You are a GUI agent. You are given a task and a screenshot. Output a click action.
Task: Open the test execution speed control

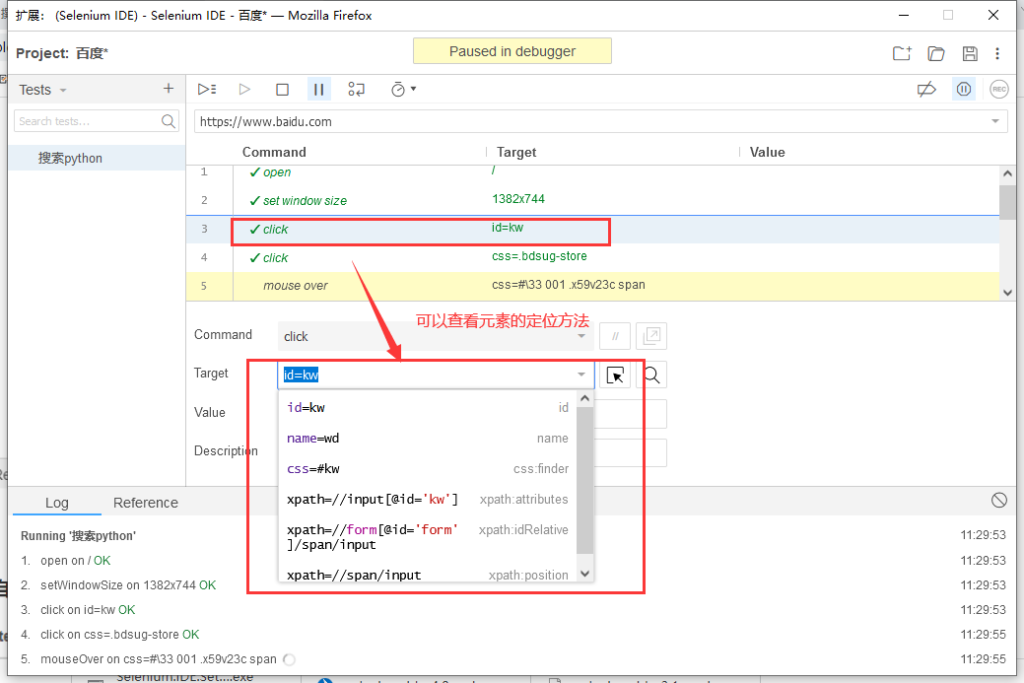pos(403,89)
